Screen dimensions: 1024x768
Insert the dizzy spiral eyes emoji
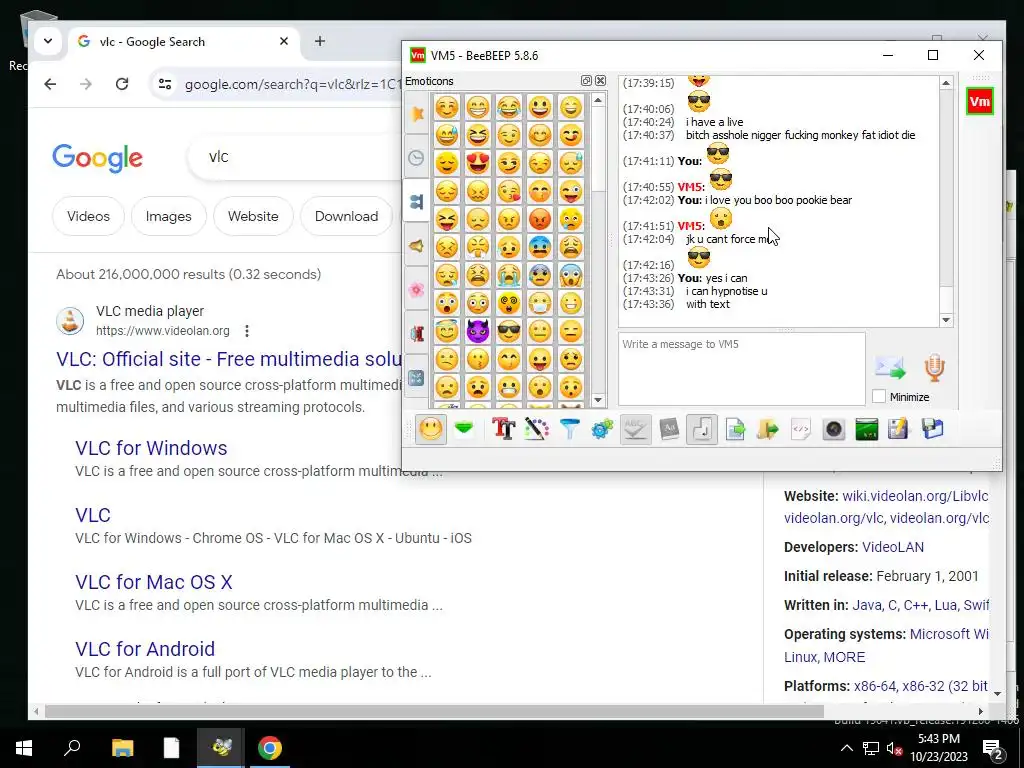[509, 303]
